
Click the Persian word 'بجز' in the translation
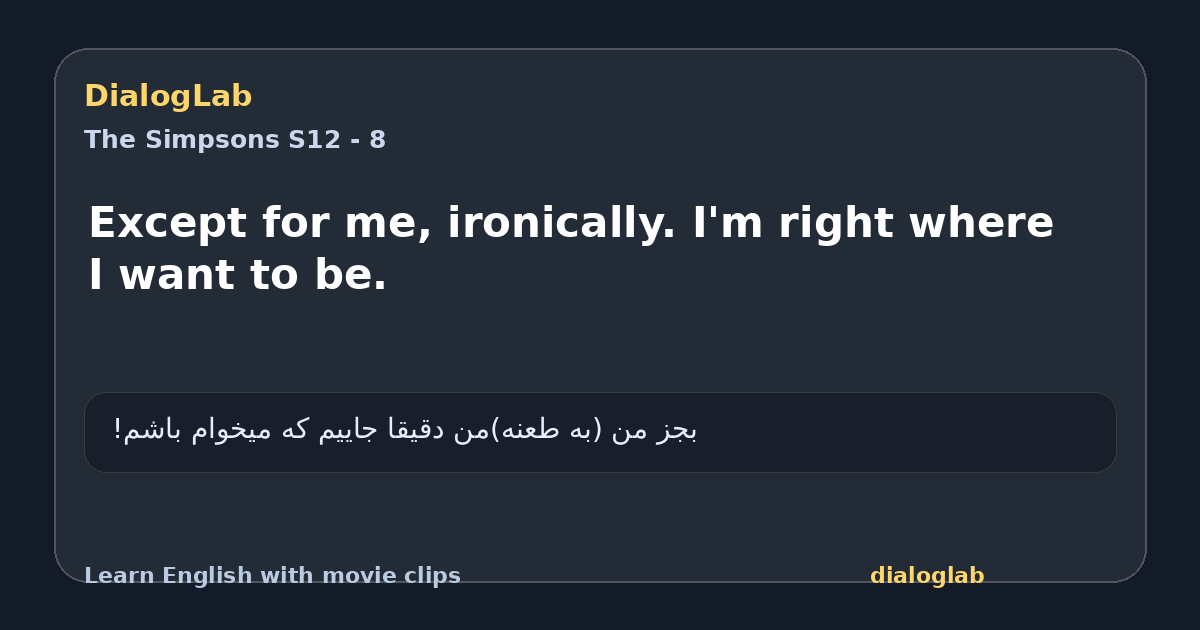pos(678,430)
